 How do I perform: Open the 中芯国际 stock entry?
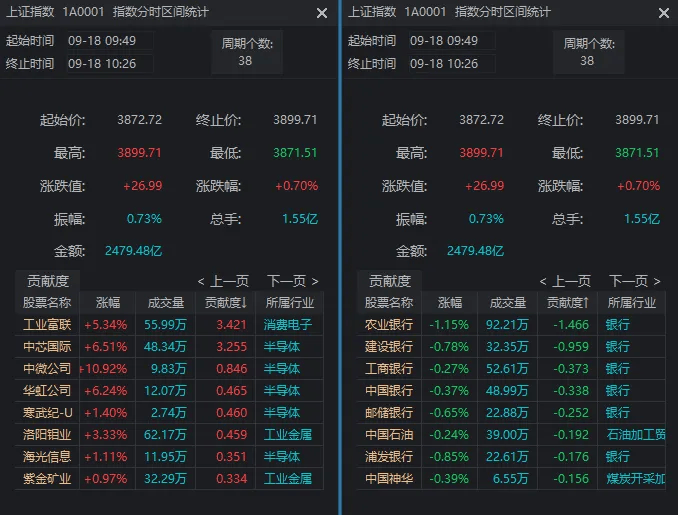[x=48, y=346]
